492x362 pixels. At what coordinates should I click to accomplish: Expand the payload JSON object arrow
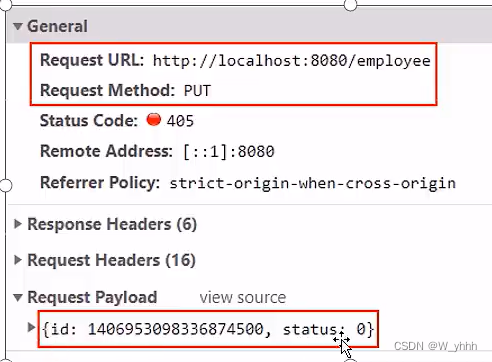(31, 327)
